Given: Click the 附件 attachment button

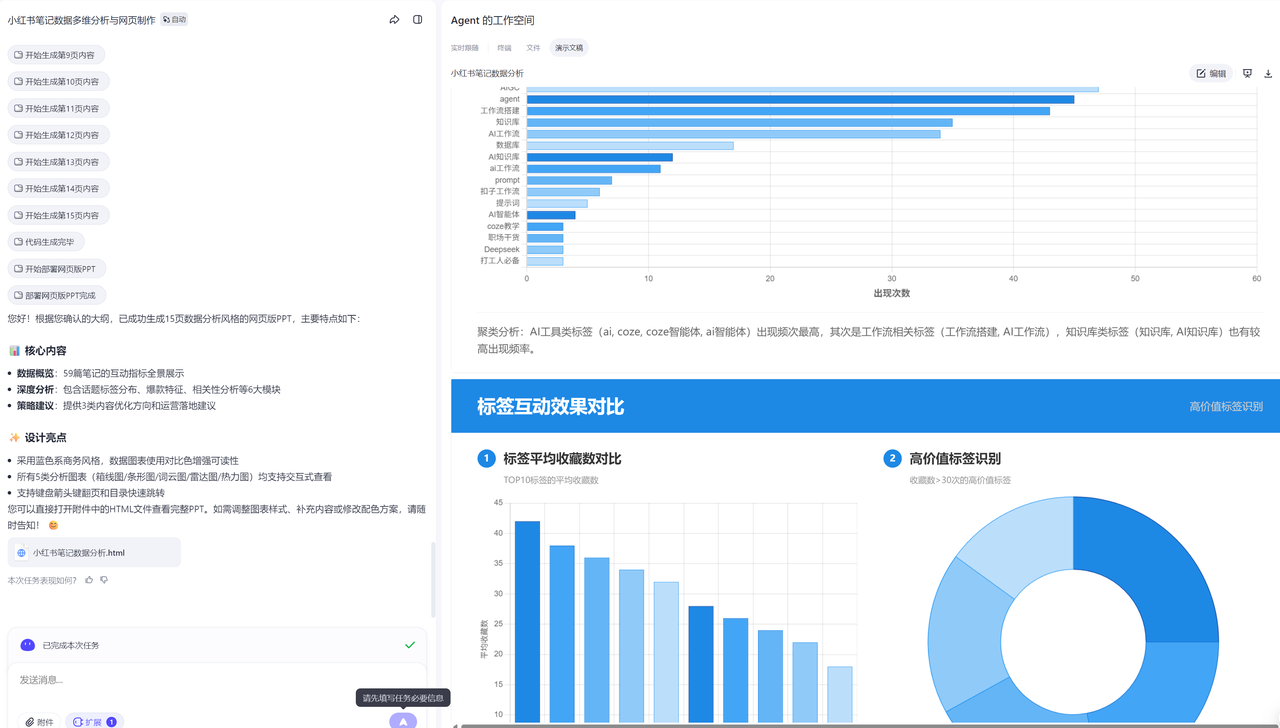Looking at the screenshot, I should point(38,721).
